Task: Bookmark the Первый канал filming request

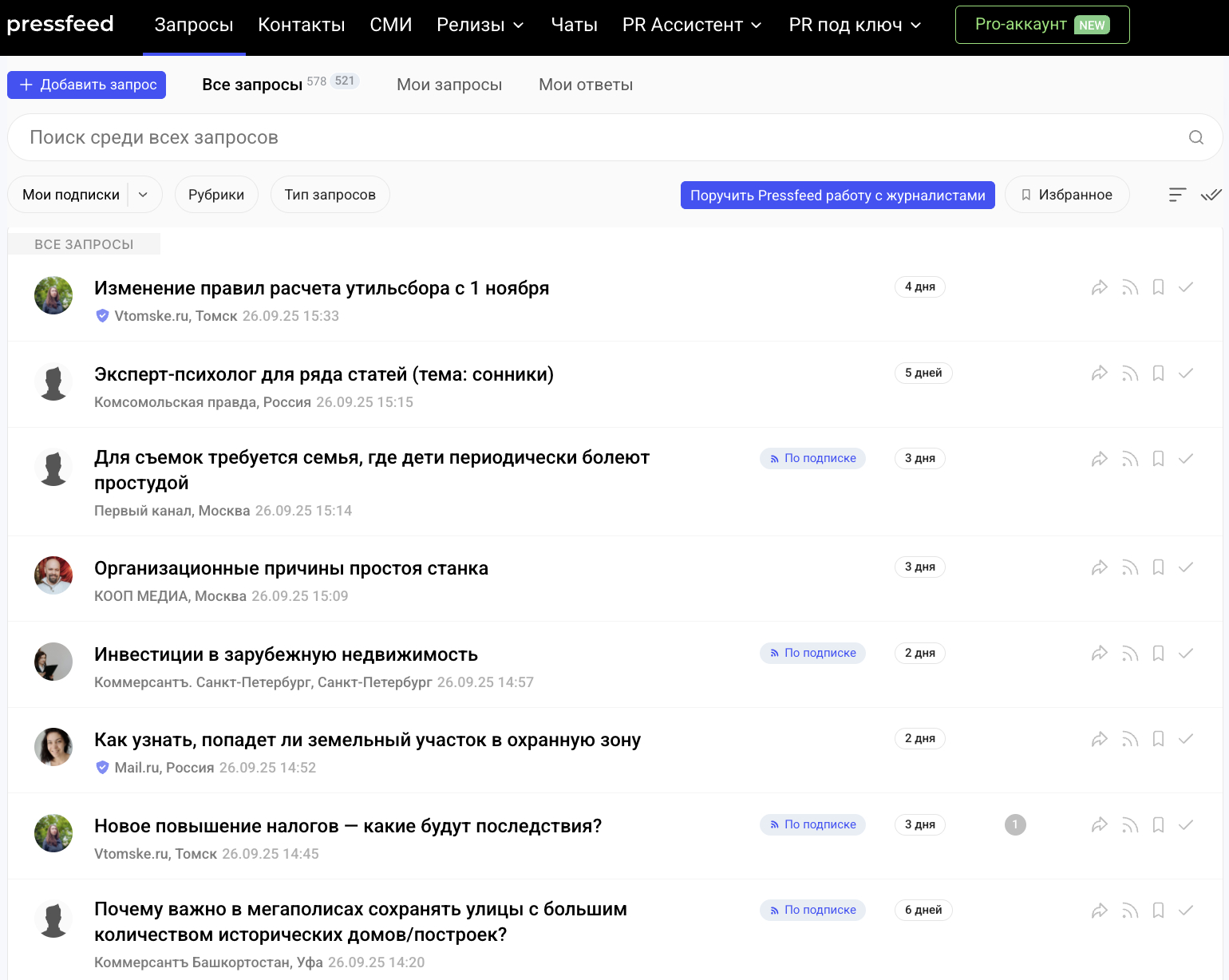Action: coord(1158,459)
